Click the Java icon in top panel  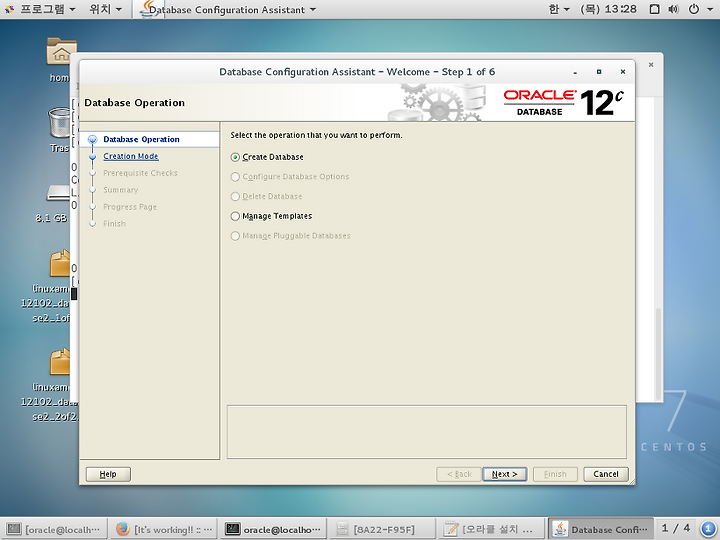coord(149,9)
